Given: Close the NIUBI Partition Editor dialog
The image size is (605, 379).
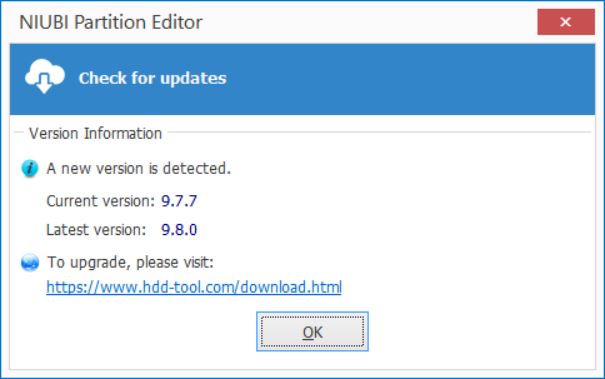Looking at the screenshot, I should point(566,22).
